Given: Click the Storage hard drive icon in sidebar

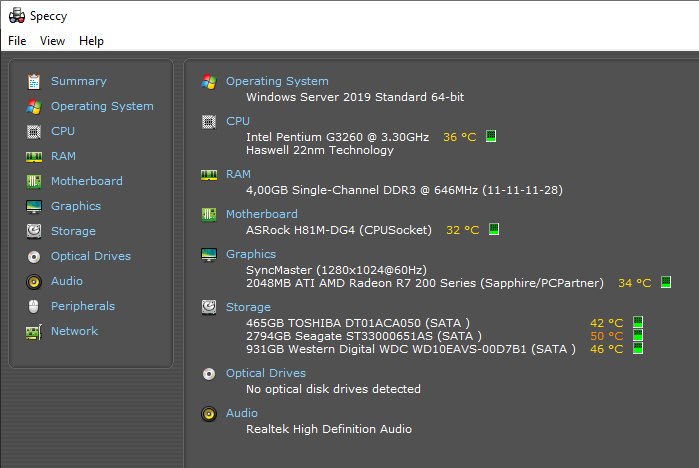Looking at the screenshot, I should 34,231.
